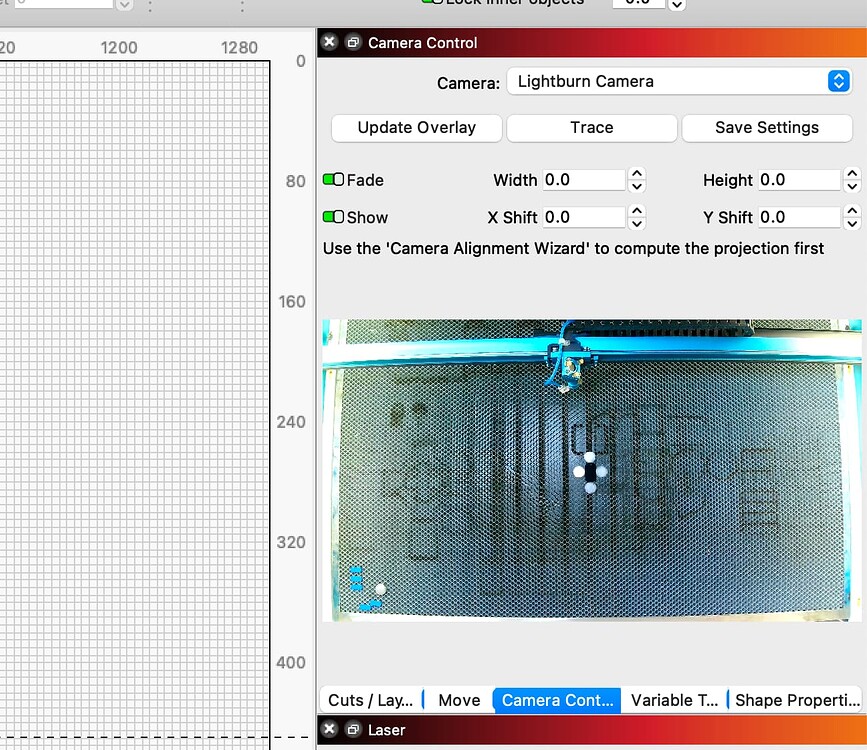This screenshot has height=750, width=867.
Task: Click the Y Shift down-arrow stepper
Action: coord(852,223)
